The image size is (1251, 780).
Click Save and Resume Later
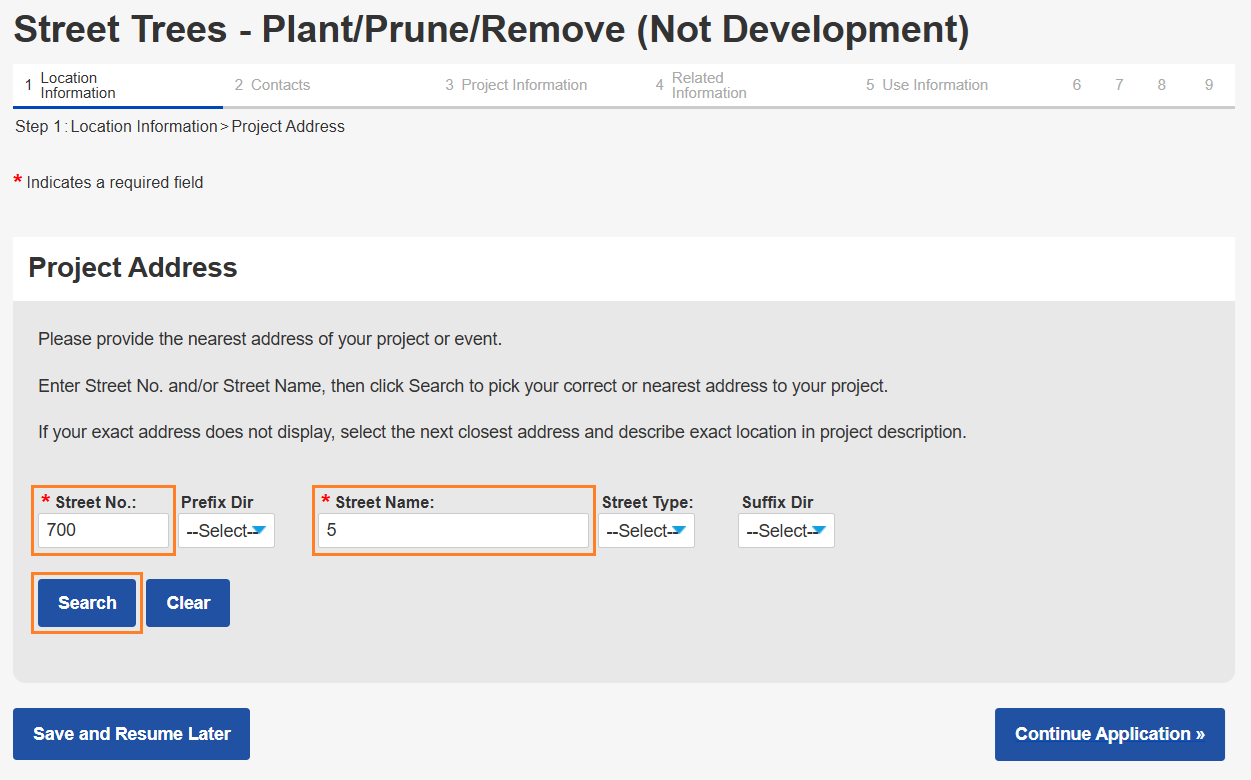131,734
